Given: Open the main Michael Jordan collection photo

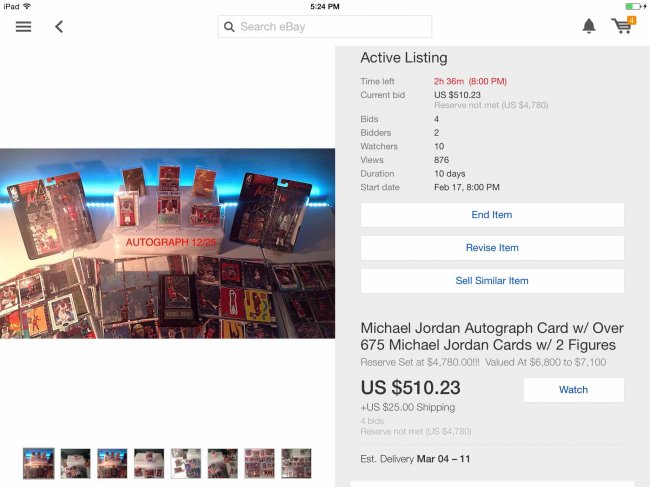Looking at the screenshot, I should click(167, 243).
